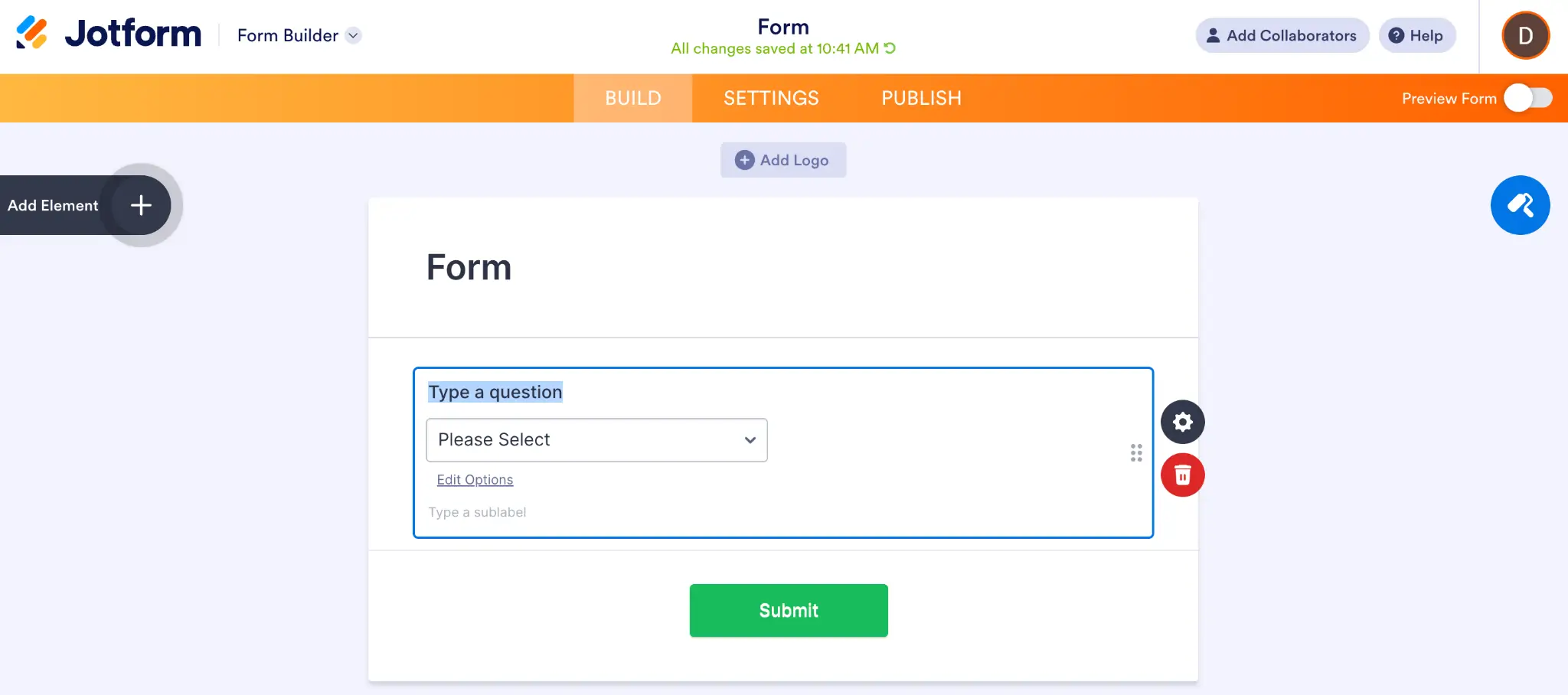The image size is (1568, 695).
Task: Open the Please Select dropdown
Action: pos(596,440)
